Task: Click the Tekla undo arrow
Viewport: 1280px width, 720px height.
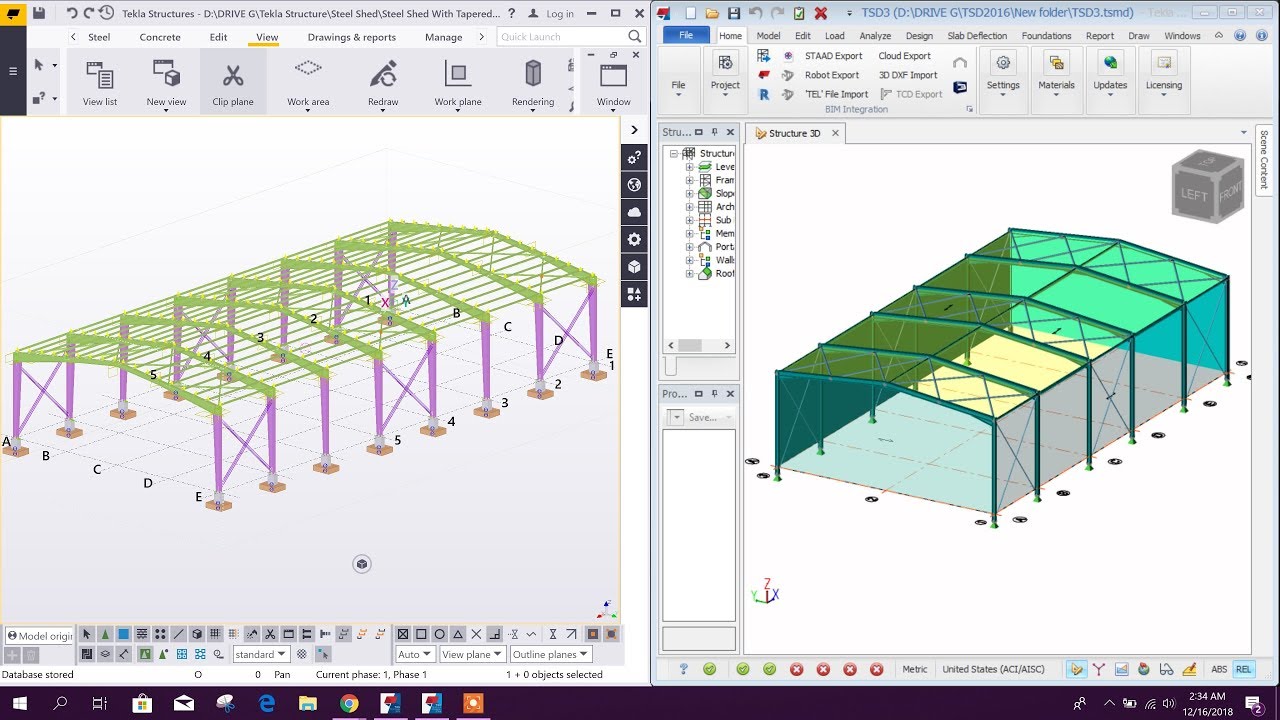Action: point(71,13)
